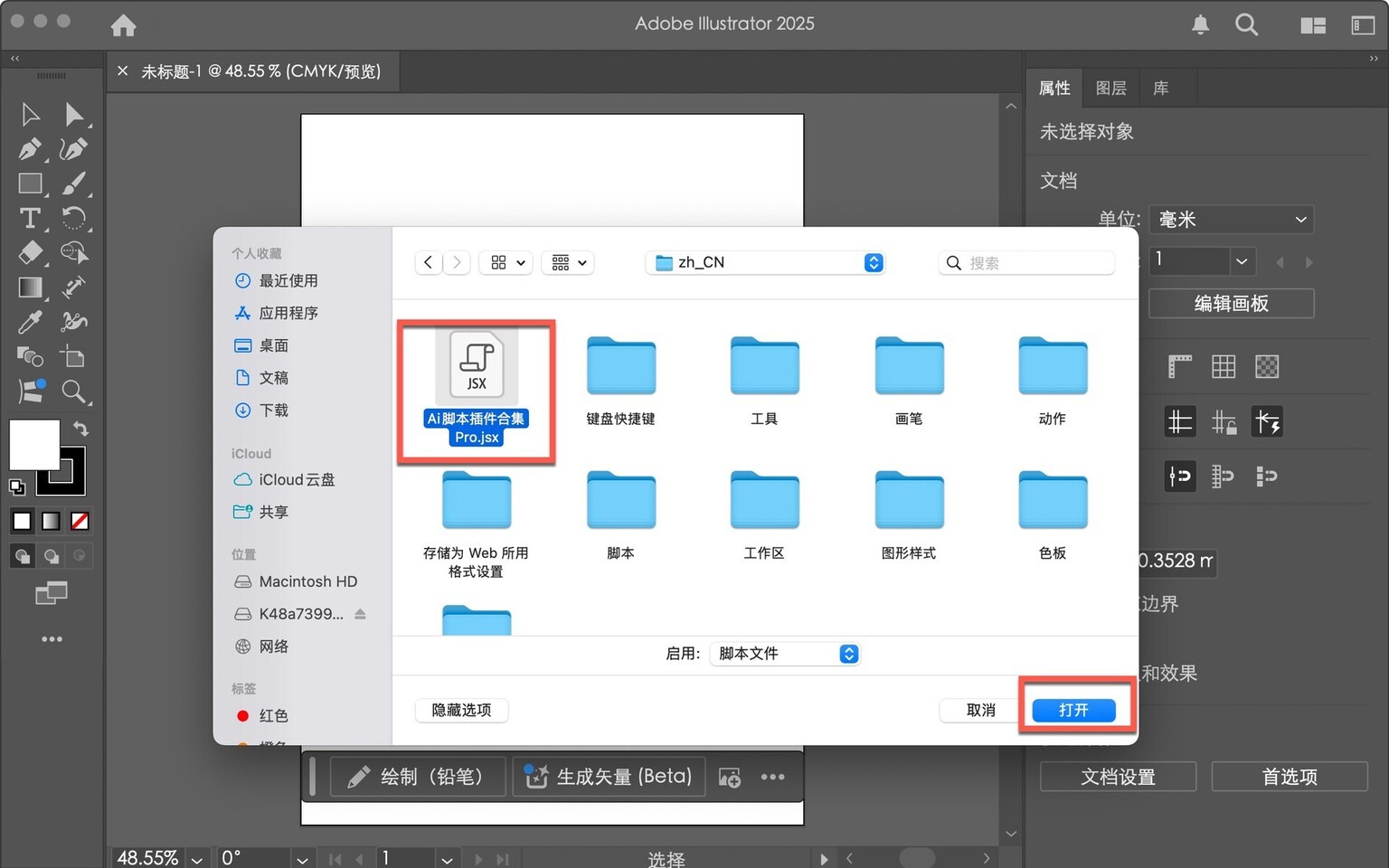
Task: Open the zh_CN folder path dropdown
Action: [x=765, y=262]
